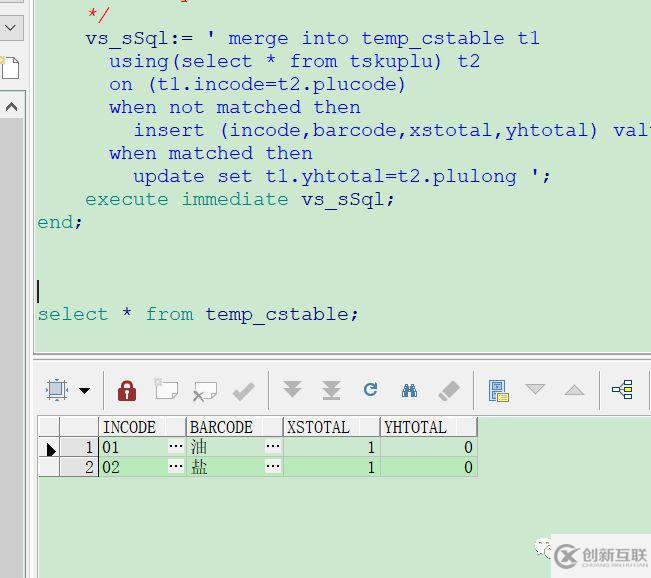
Task: Select the BARCODE column header
Action: pyautogui.click(x=234, y=427)
